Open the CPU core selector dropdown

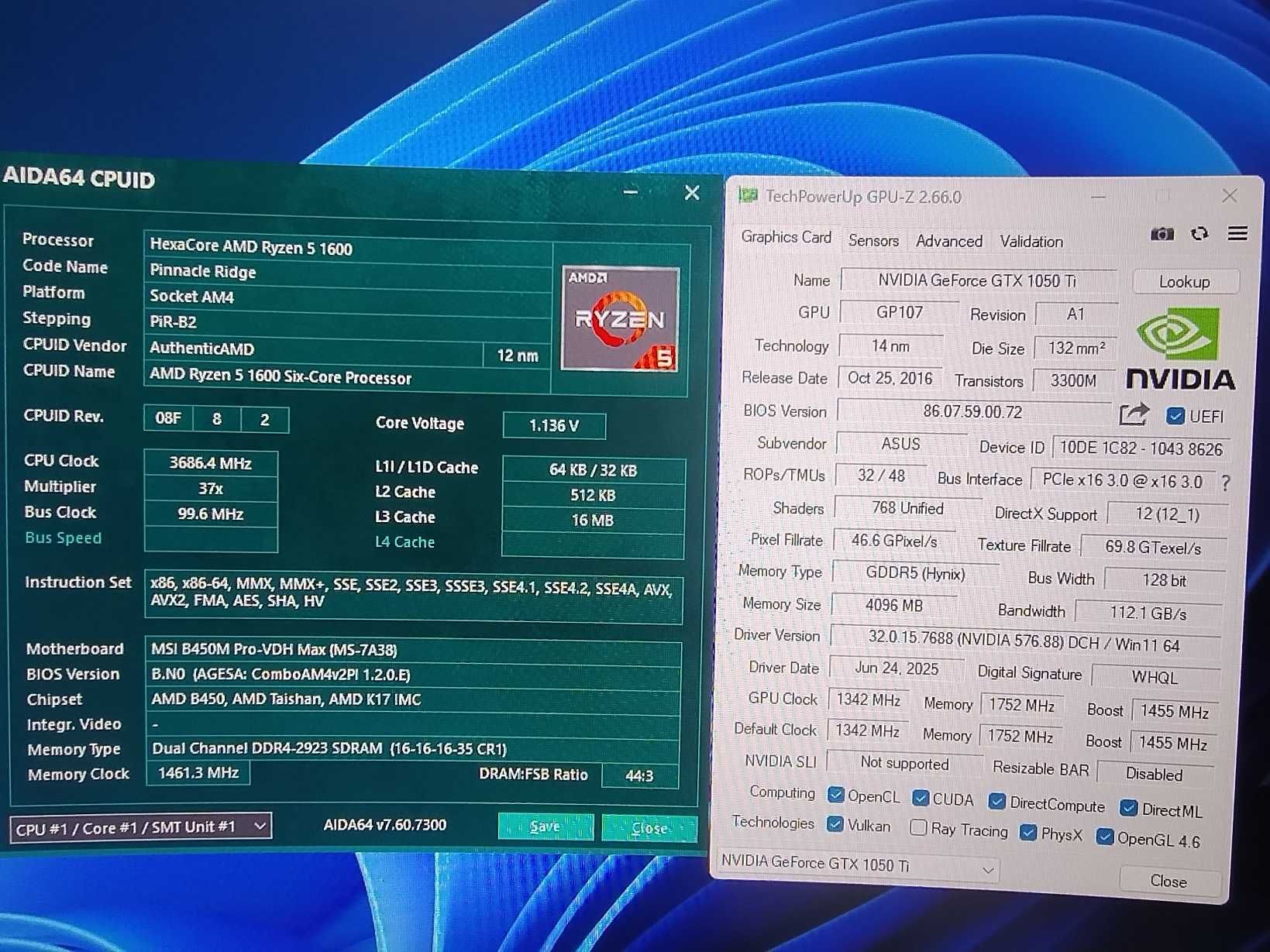[140, 827]
